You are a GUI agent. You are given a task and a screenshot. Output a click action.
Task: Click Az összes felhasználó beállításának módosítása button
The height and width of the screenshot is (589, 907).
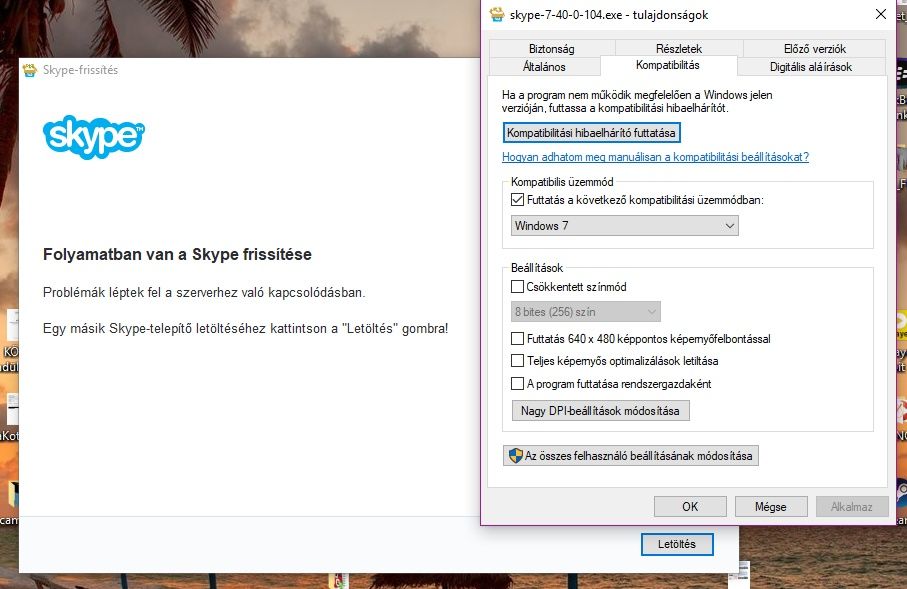pos(631,456)
